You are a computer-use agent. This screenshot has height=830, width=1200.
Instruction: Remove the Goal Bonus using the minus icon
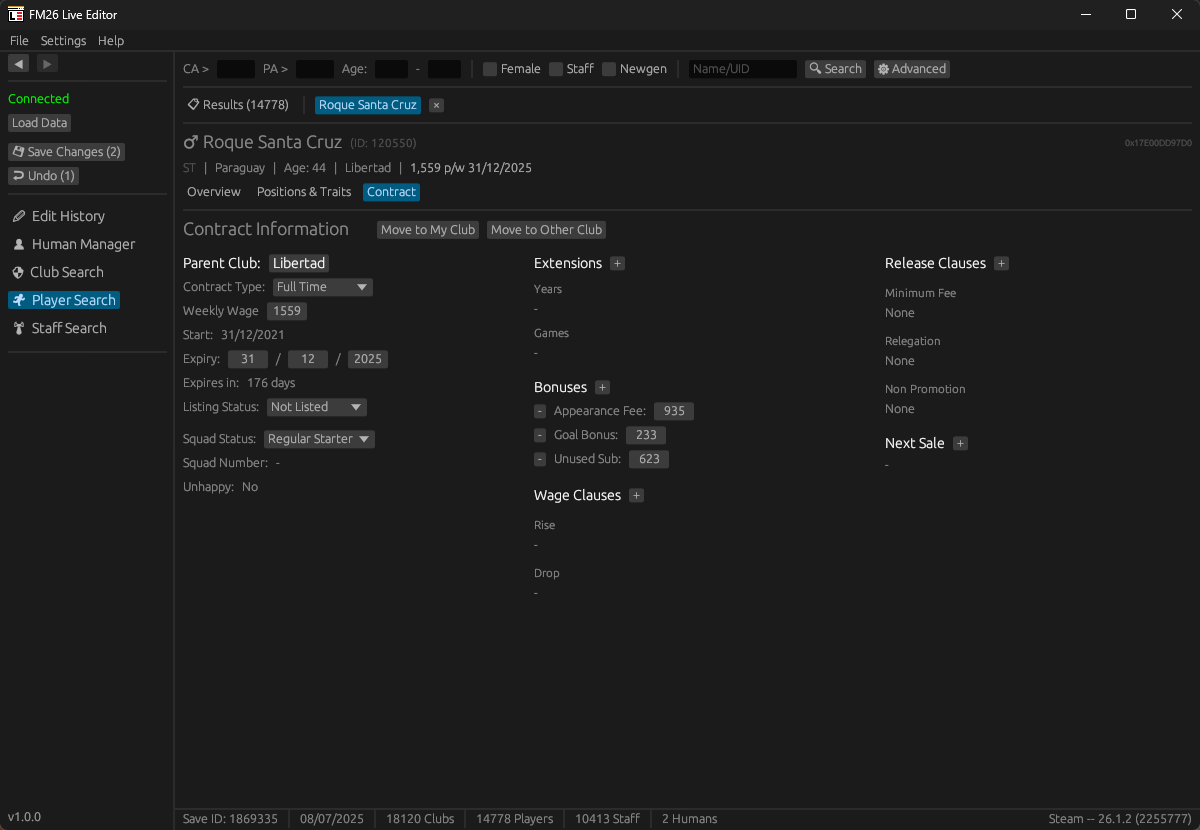539,435
